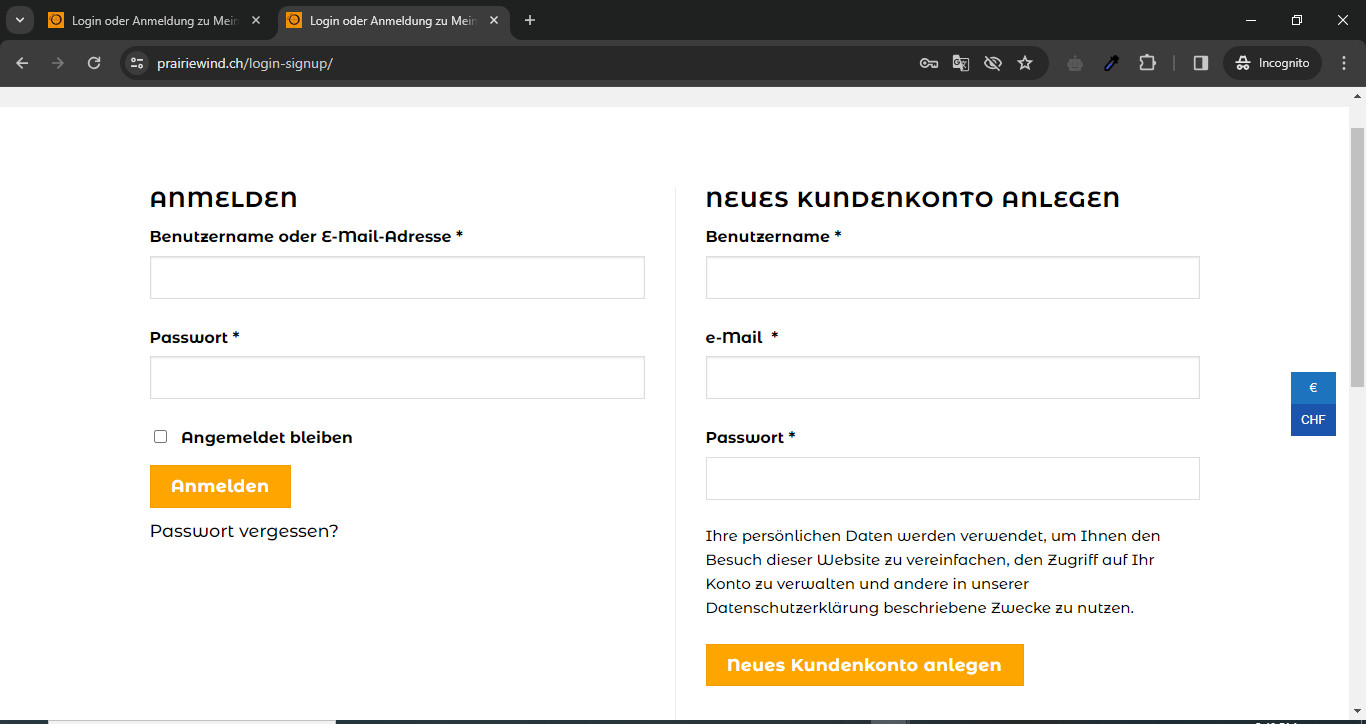Click the crossed-out eye tracking protection icon
1366x724 pixels.
click(x=992, y=63)
